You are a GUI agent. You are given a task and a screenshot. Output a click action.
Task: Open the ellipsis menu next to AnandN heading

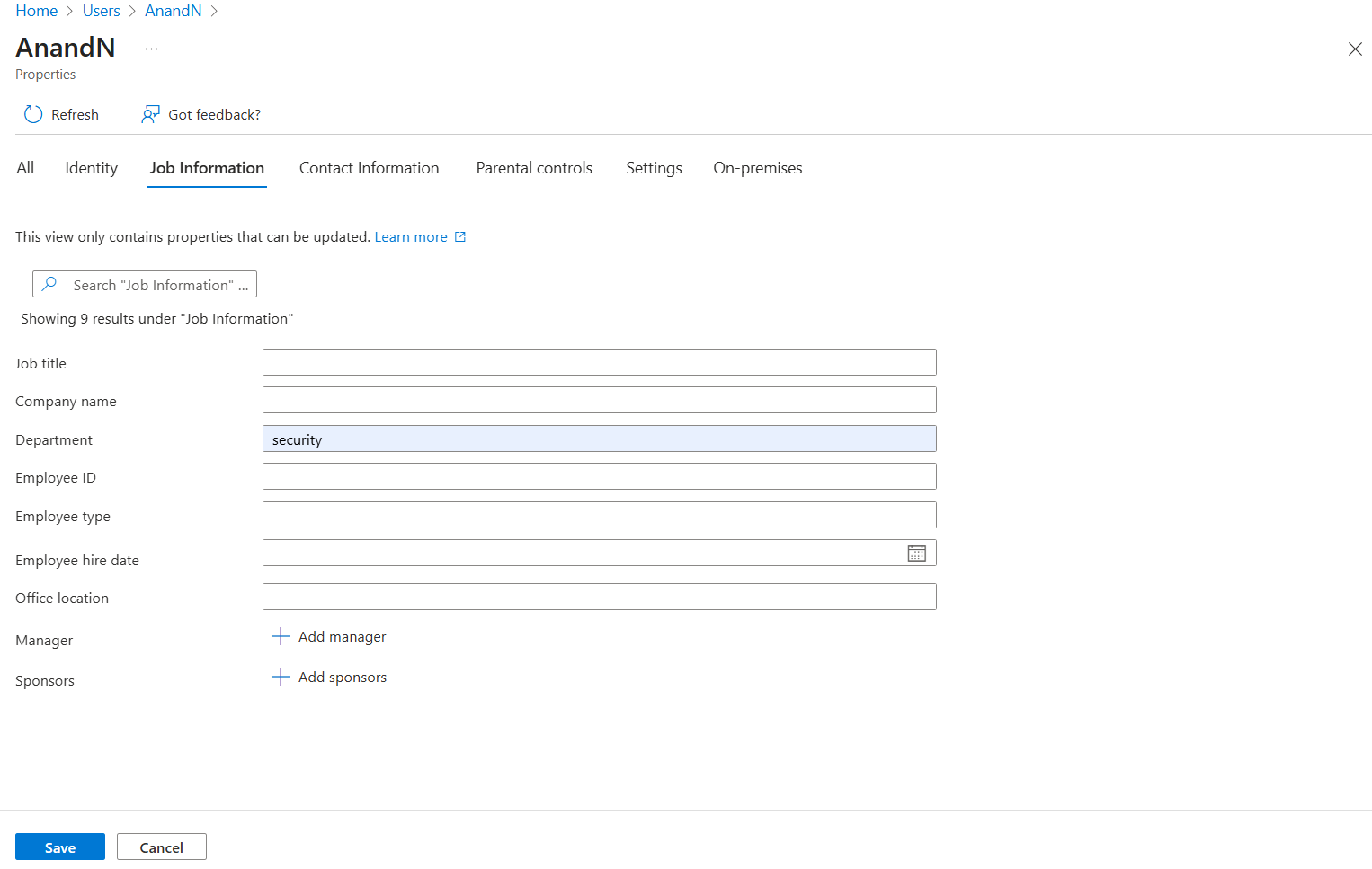(x=151, y=47)
